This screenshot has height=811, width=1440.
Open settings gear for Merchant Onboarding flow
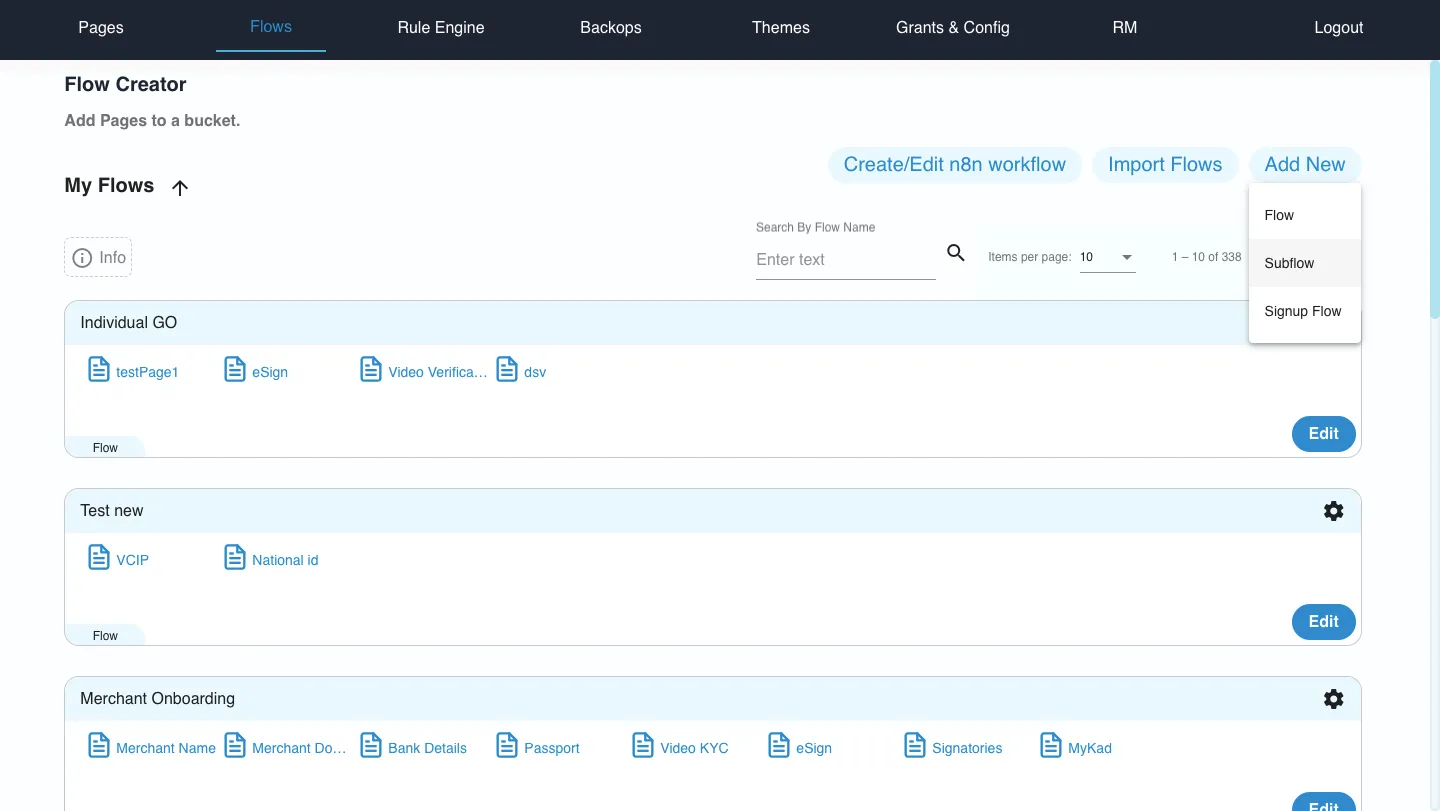coord(1333,699)
